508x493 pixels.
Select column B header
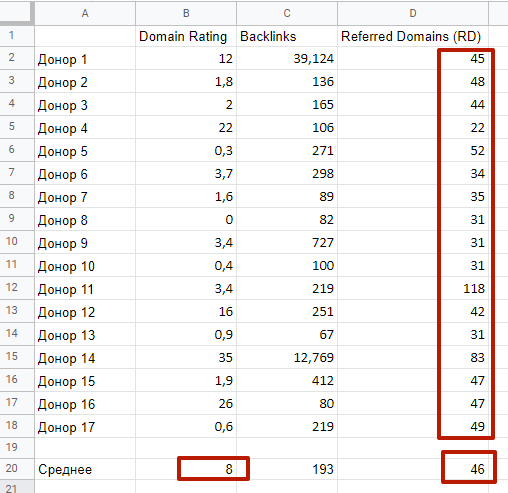[186, 13]
